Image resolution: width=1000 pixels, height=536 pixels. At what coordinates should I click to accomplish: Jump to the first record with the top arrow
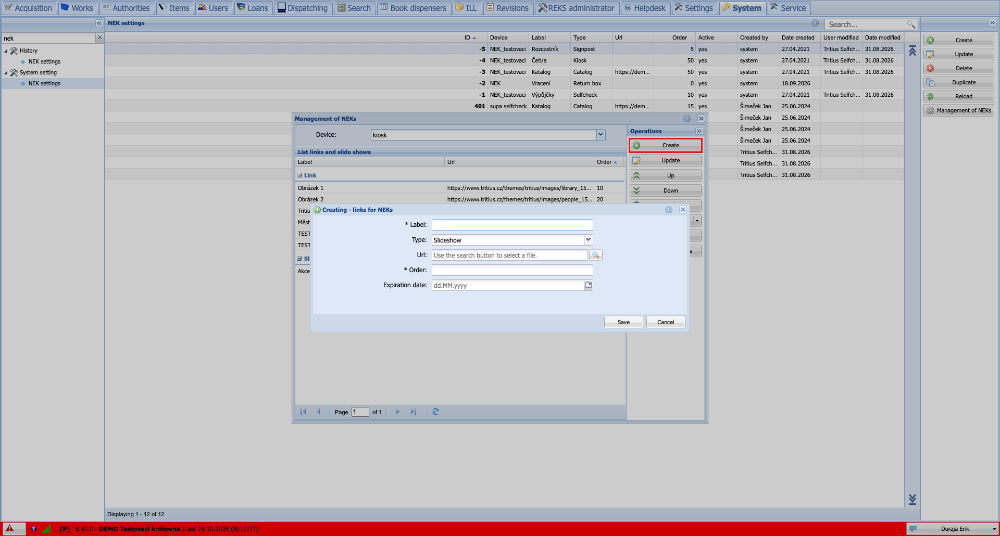[911, 51]
